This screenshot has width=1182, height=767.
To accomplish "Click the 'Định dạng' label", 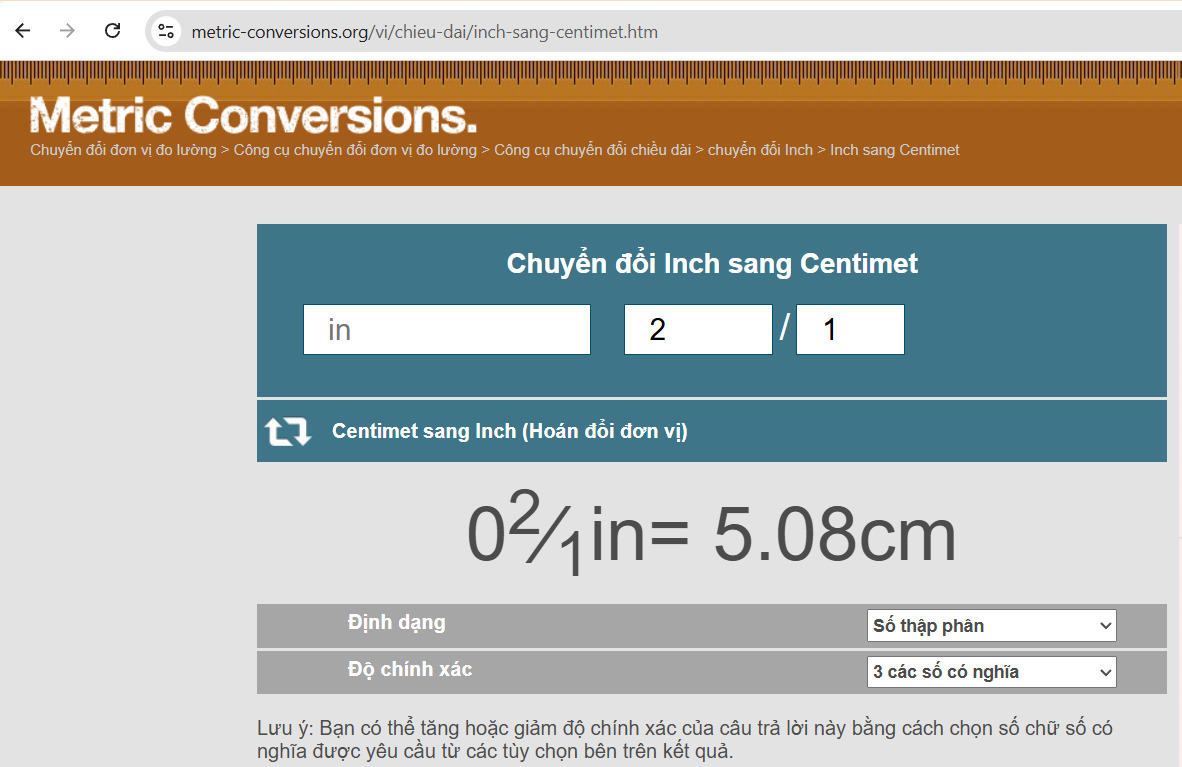I will [397, 623].
